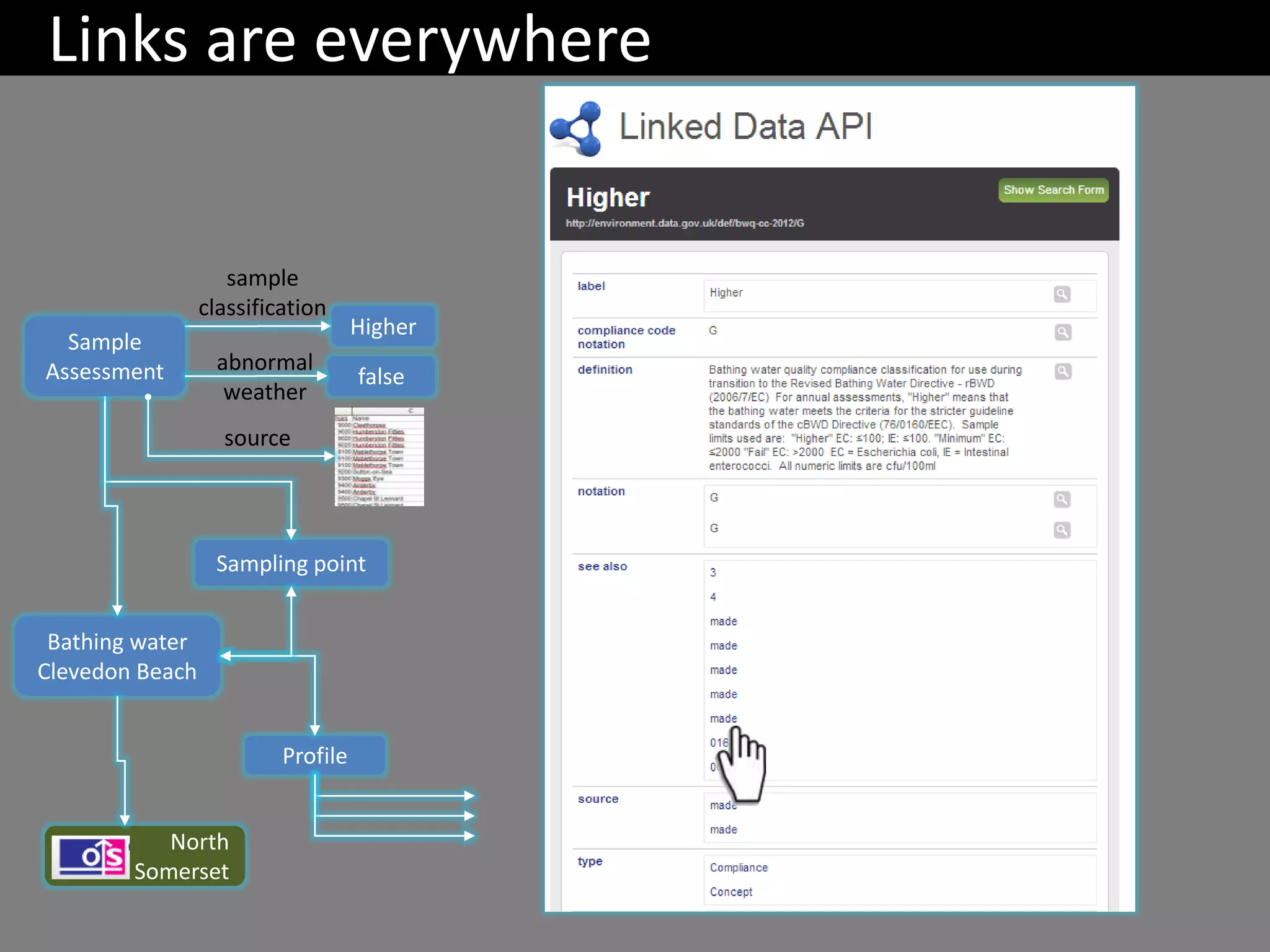Open the Compliance type link
The width and height of the screenshot is (1270, 952).
coord(739,868)
